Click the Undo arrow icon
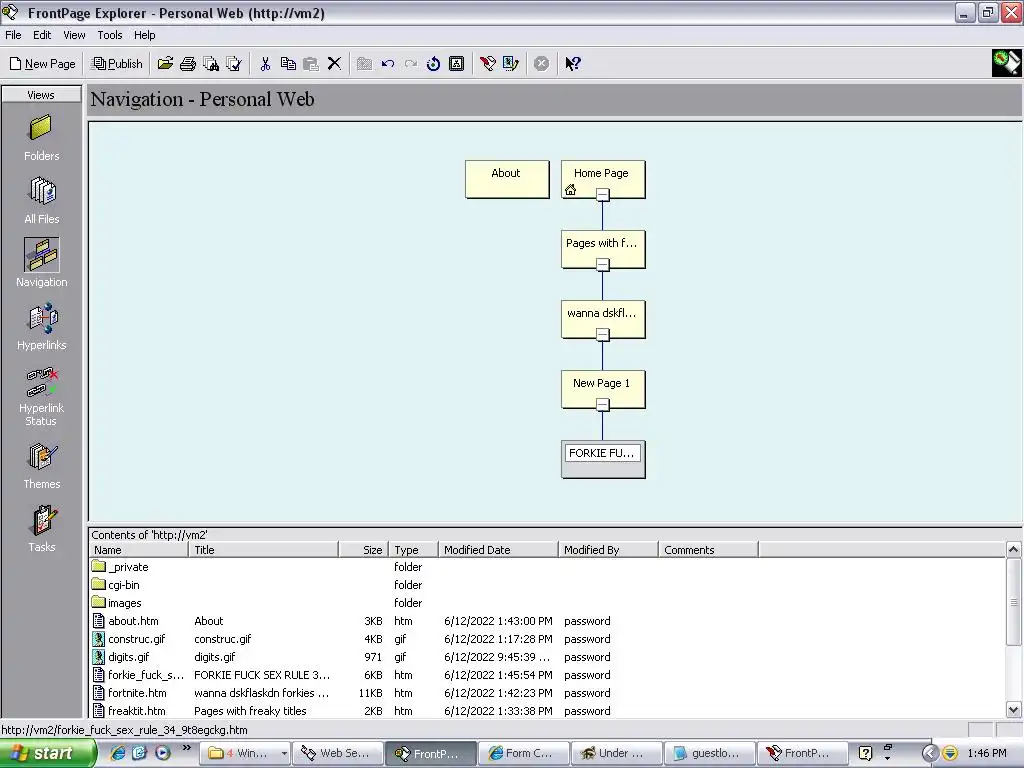This screenshot has width=1024, height=768. pyautogui.click(x=388, y=63)
